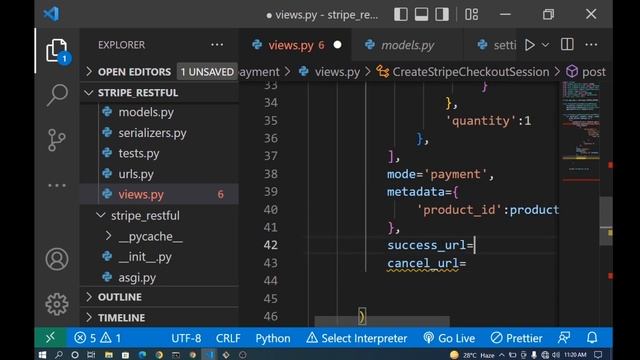Click the Prettier status item
Viewport: 640px width, 360px height.
click(516, 338)
